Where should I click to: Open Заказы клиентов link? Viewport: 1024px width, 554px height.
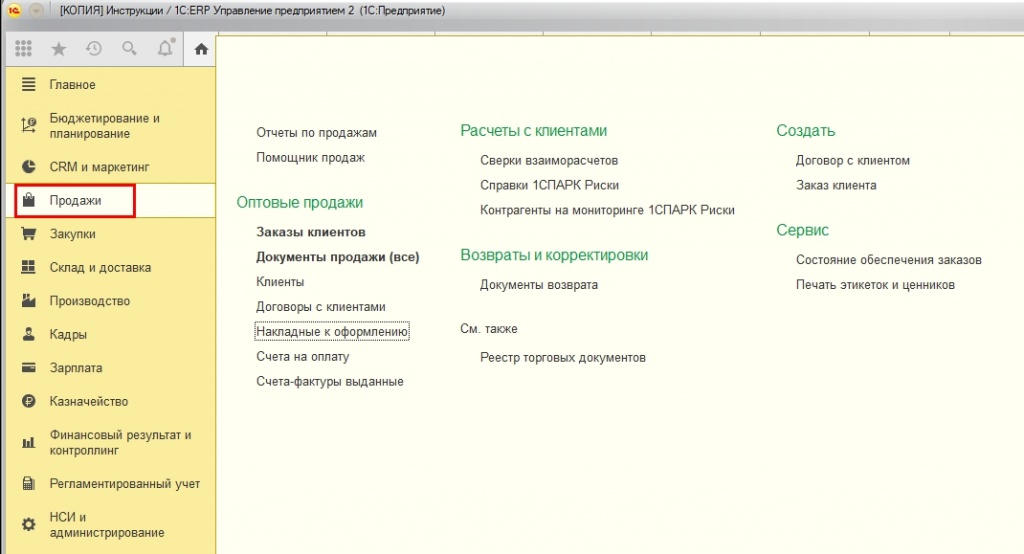pyautogui.click(x=310, y=232)
